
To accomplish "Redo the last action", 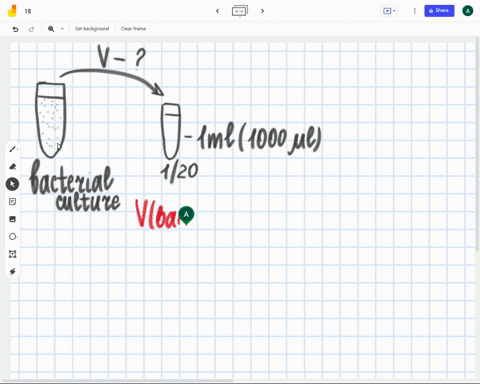I will (x=31, y=29).
